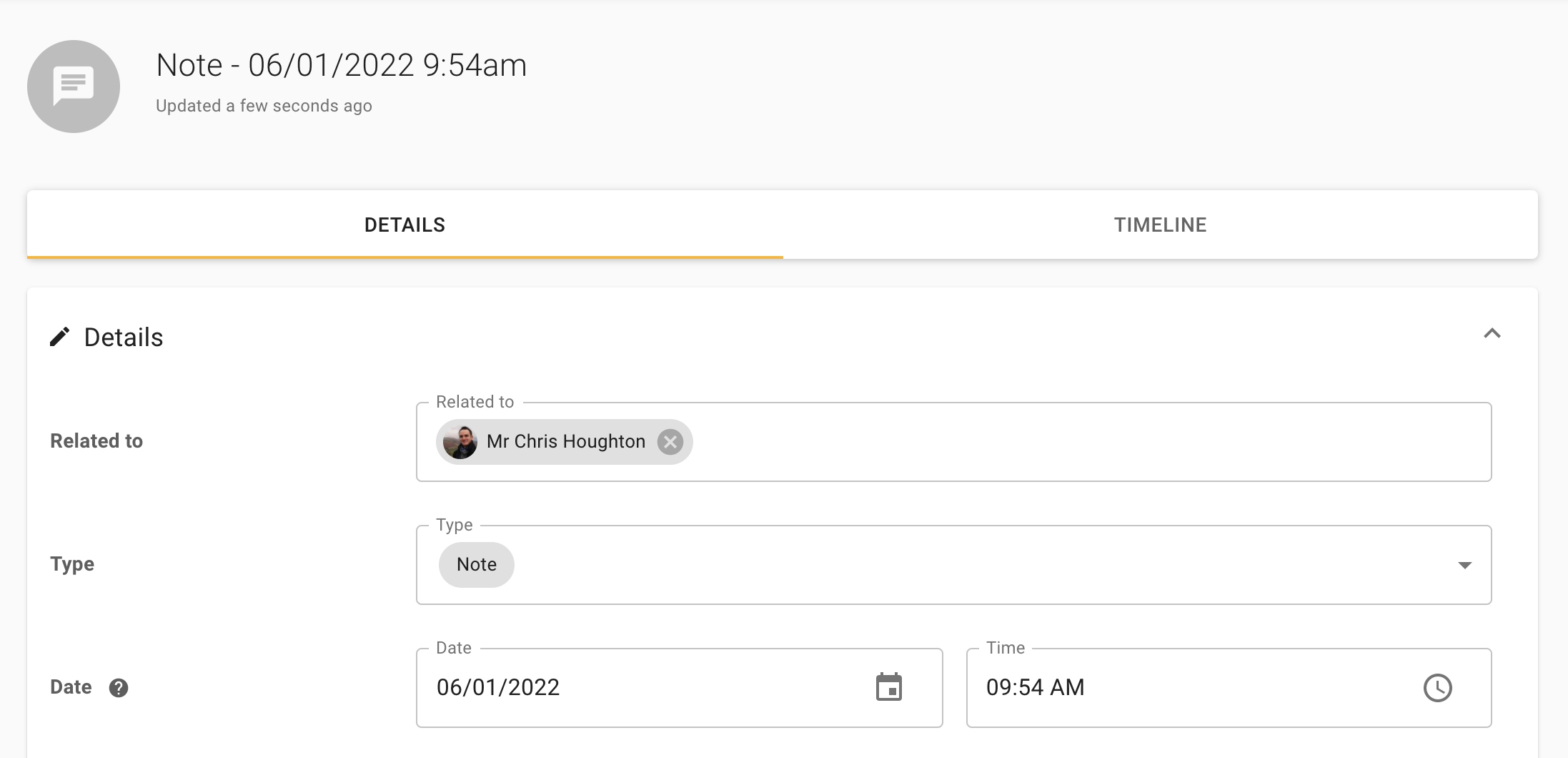The image size is (1568, 758).
Task: Select the DETAILS tab
Action: 405,225
